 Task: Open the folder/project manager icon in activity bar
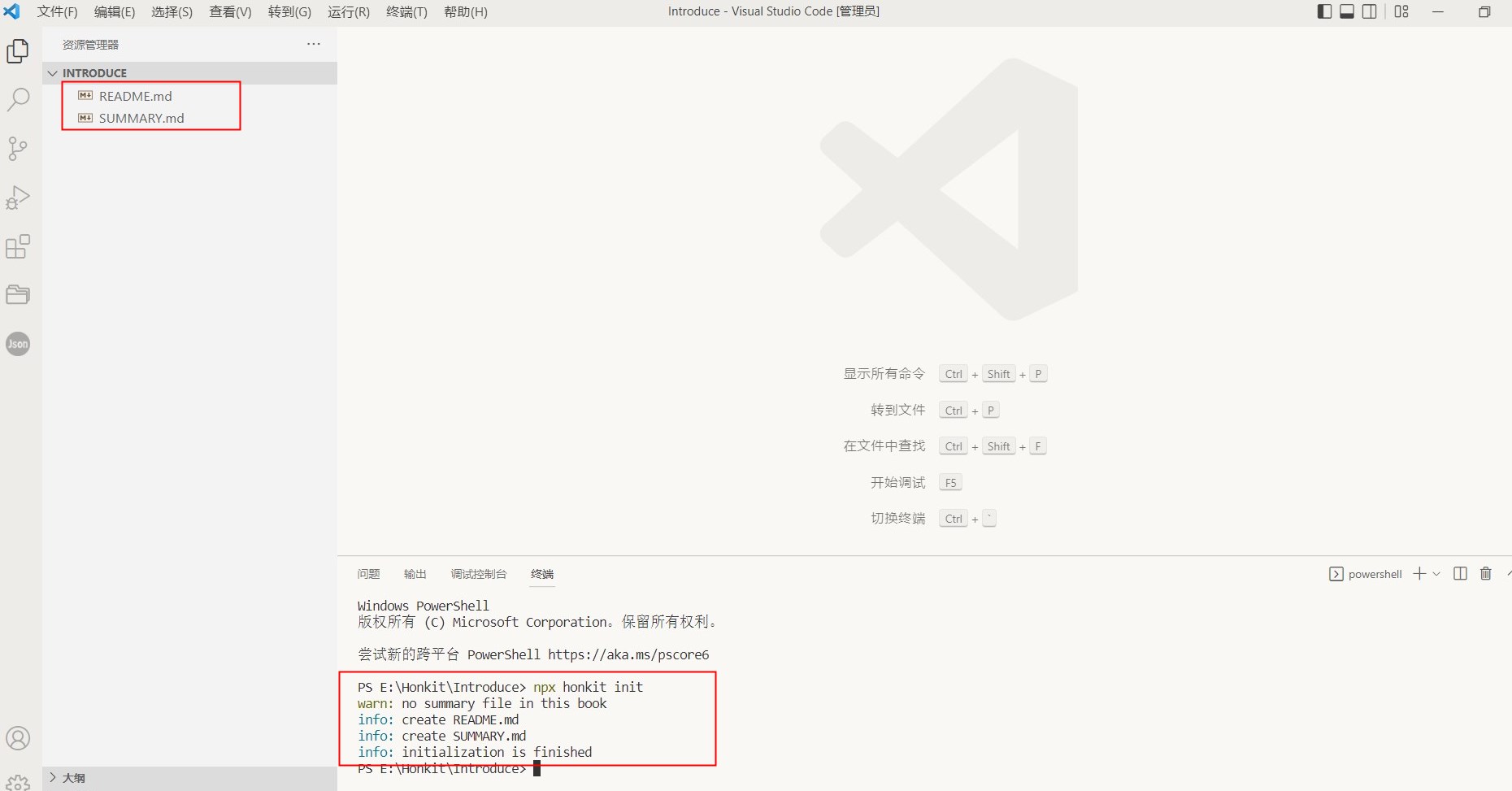(x=18, y=294)
